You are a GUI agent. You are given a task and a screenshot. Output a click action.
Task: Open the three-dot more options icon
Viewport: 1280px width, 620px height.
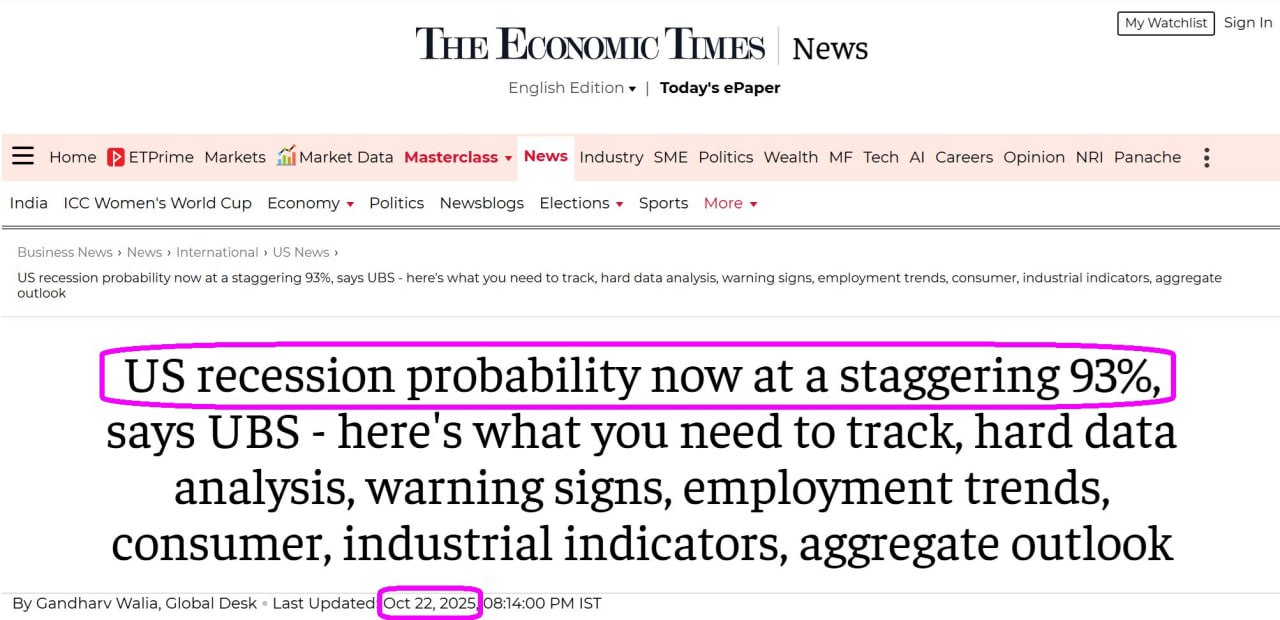point(1207,157)
